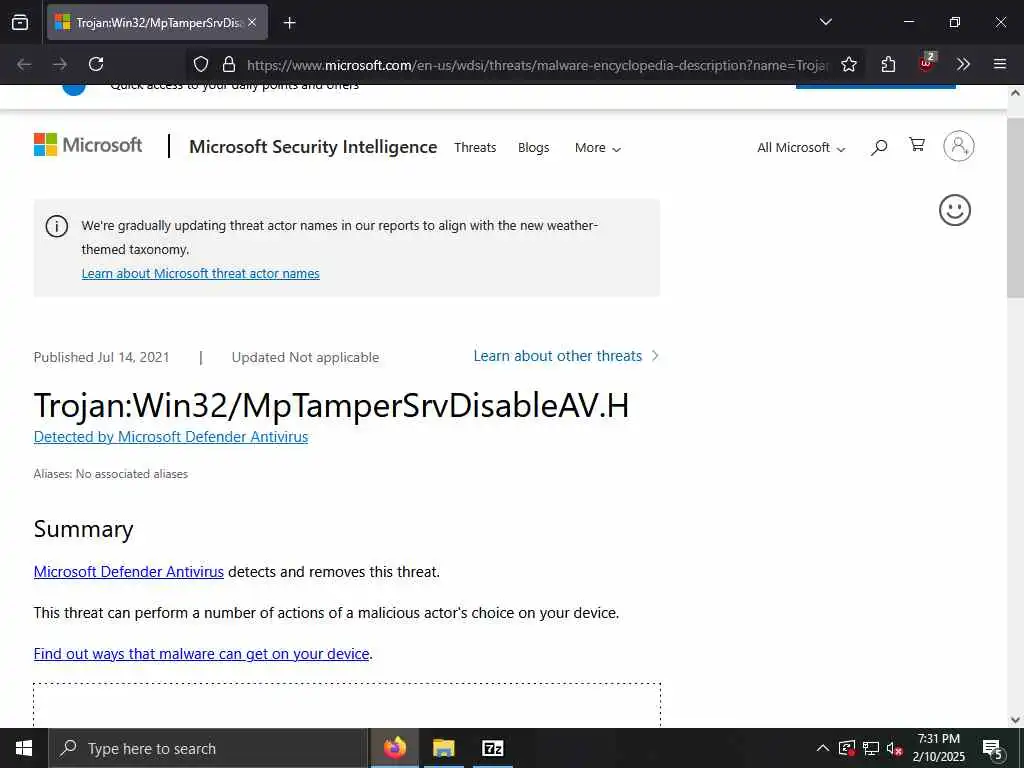Screen dimensions: 1024x768
Task: Open Firefox View icon in tab strip
Action: [x=20, y=22]
